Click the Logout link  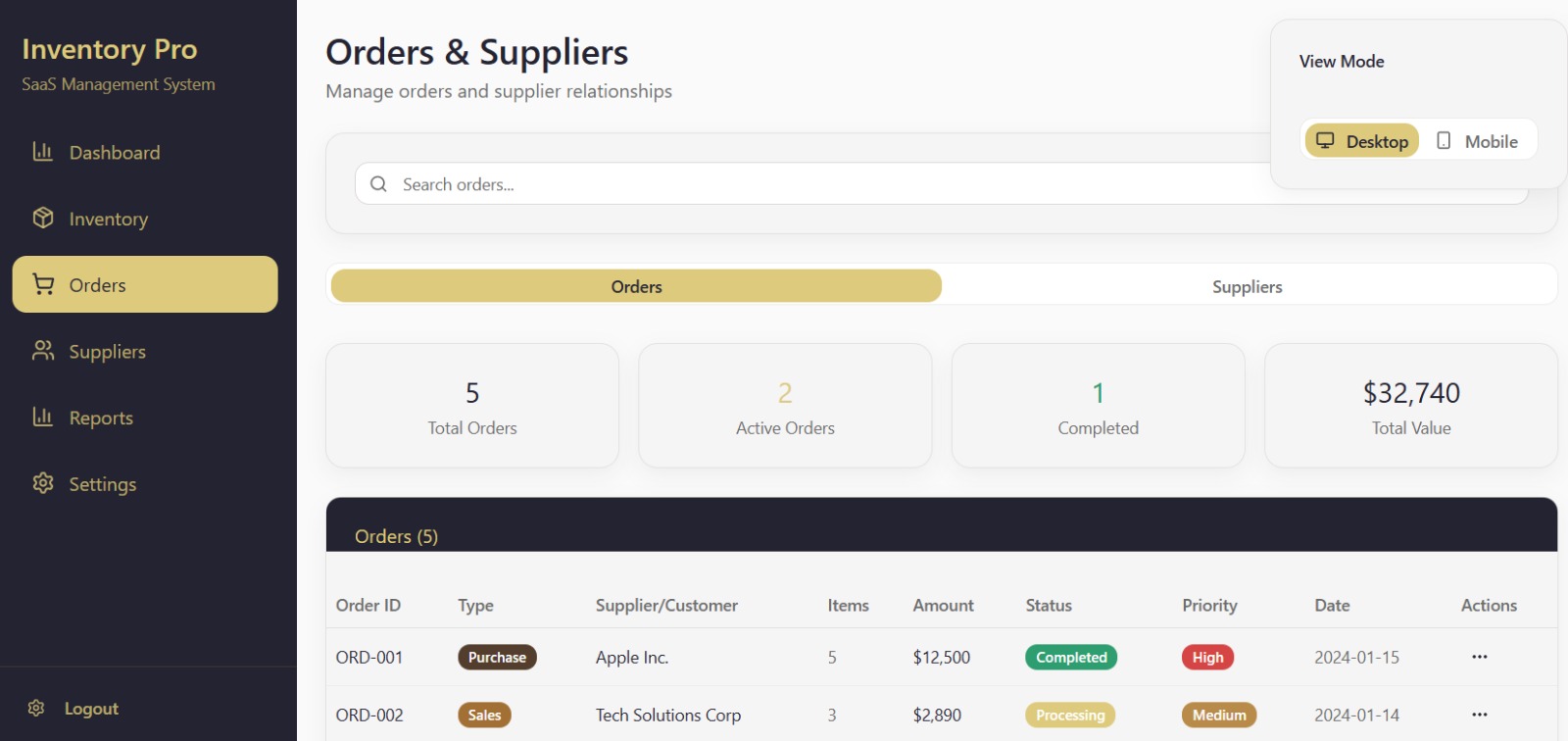point(91,709)
